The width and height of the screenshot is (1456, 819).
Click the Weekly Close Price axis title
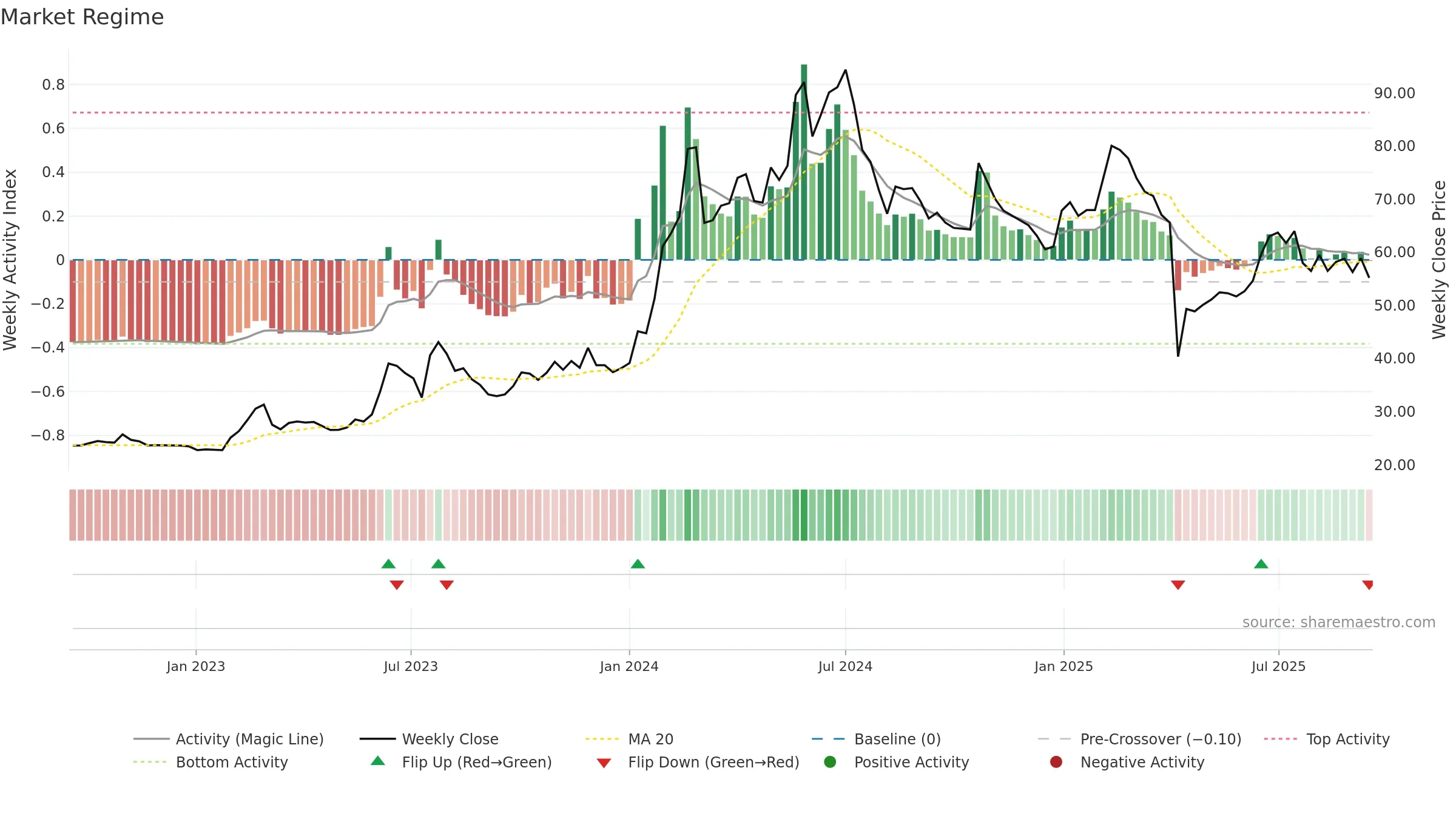(x=1439, y=260)
